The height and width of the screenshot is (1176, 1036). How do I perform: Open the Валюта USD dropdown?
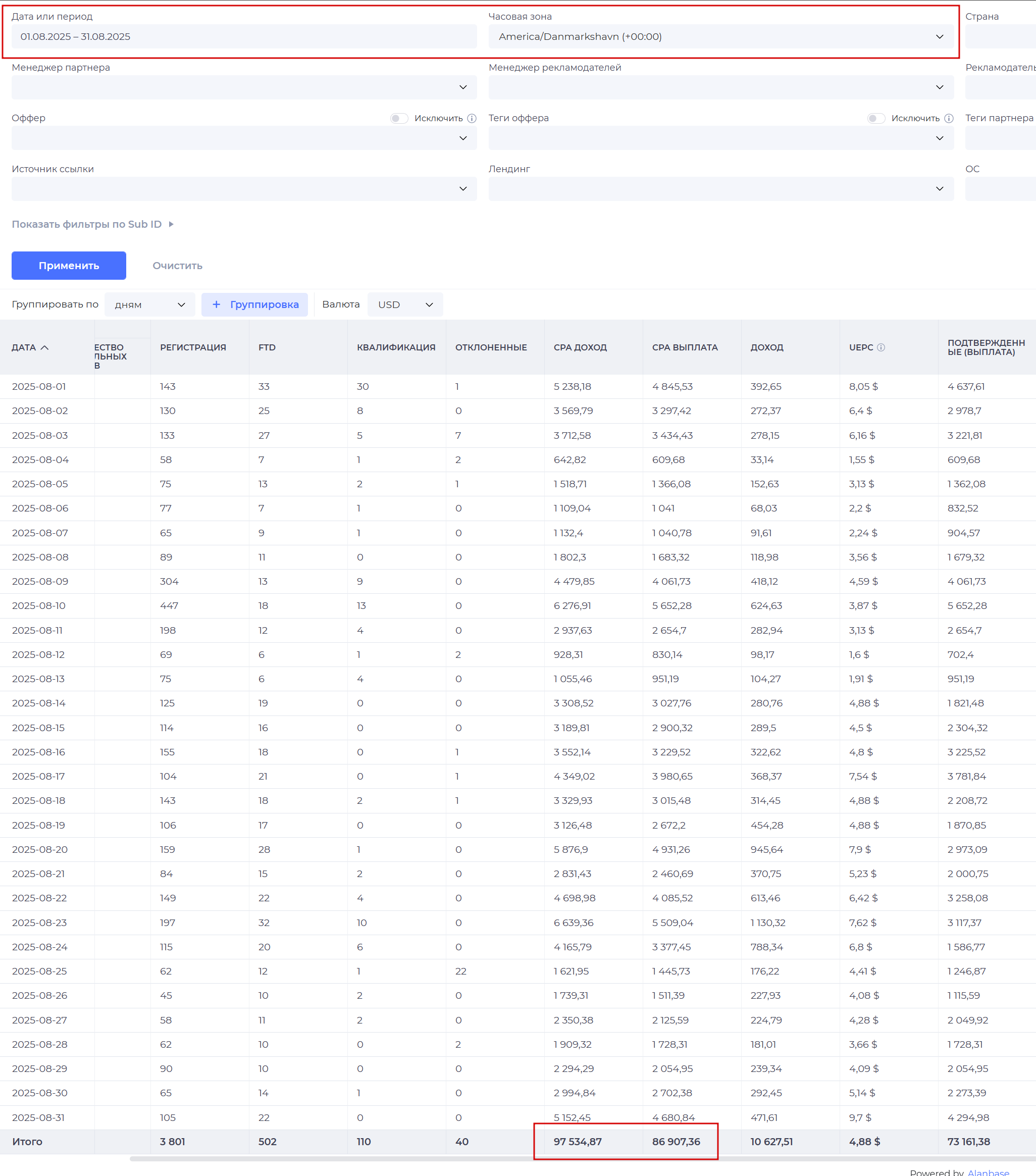coord(405,305)
